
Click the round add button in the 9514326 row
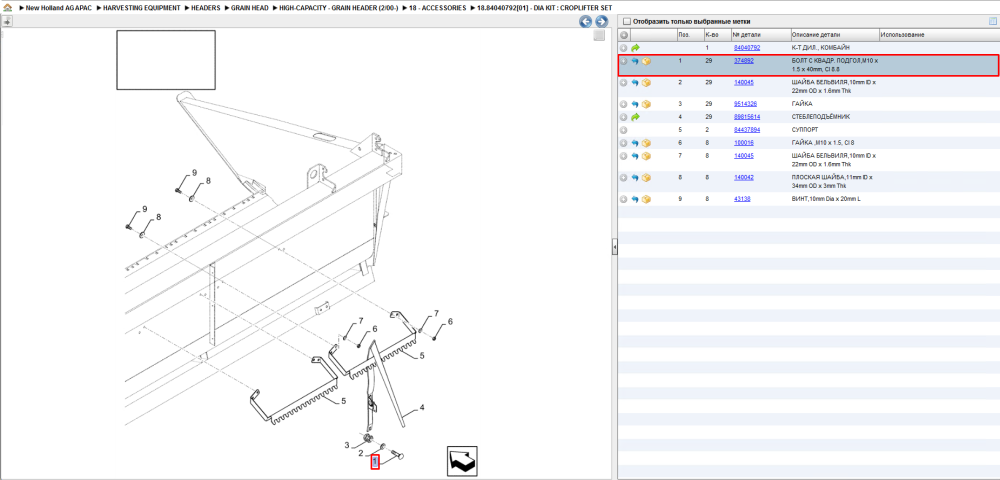[x=624, y=104]
